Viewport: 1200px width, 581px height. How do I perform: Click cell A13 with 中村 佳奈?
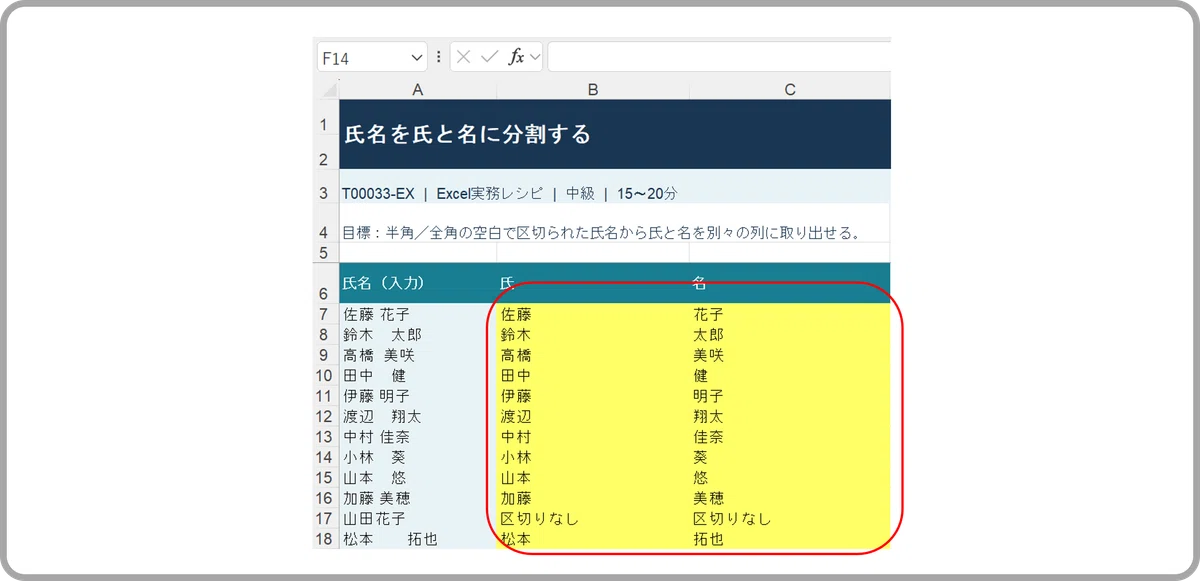(418, 437)
